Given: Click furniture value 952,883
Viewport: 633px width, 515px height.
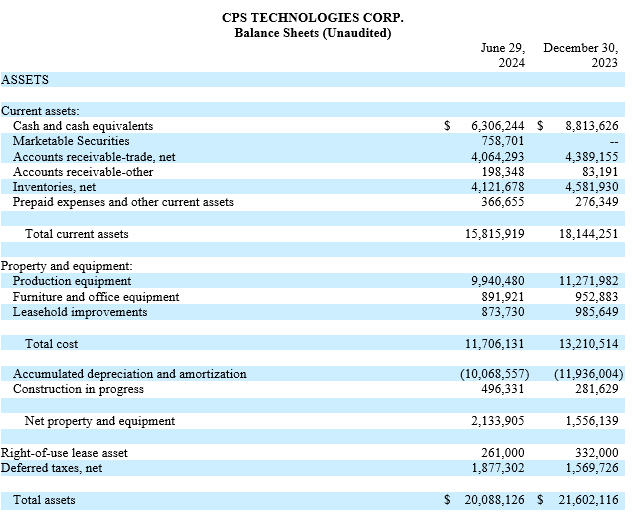Looking at the screenshot, I should pyautogui.click(x=597, y=297).
